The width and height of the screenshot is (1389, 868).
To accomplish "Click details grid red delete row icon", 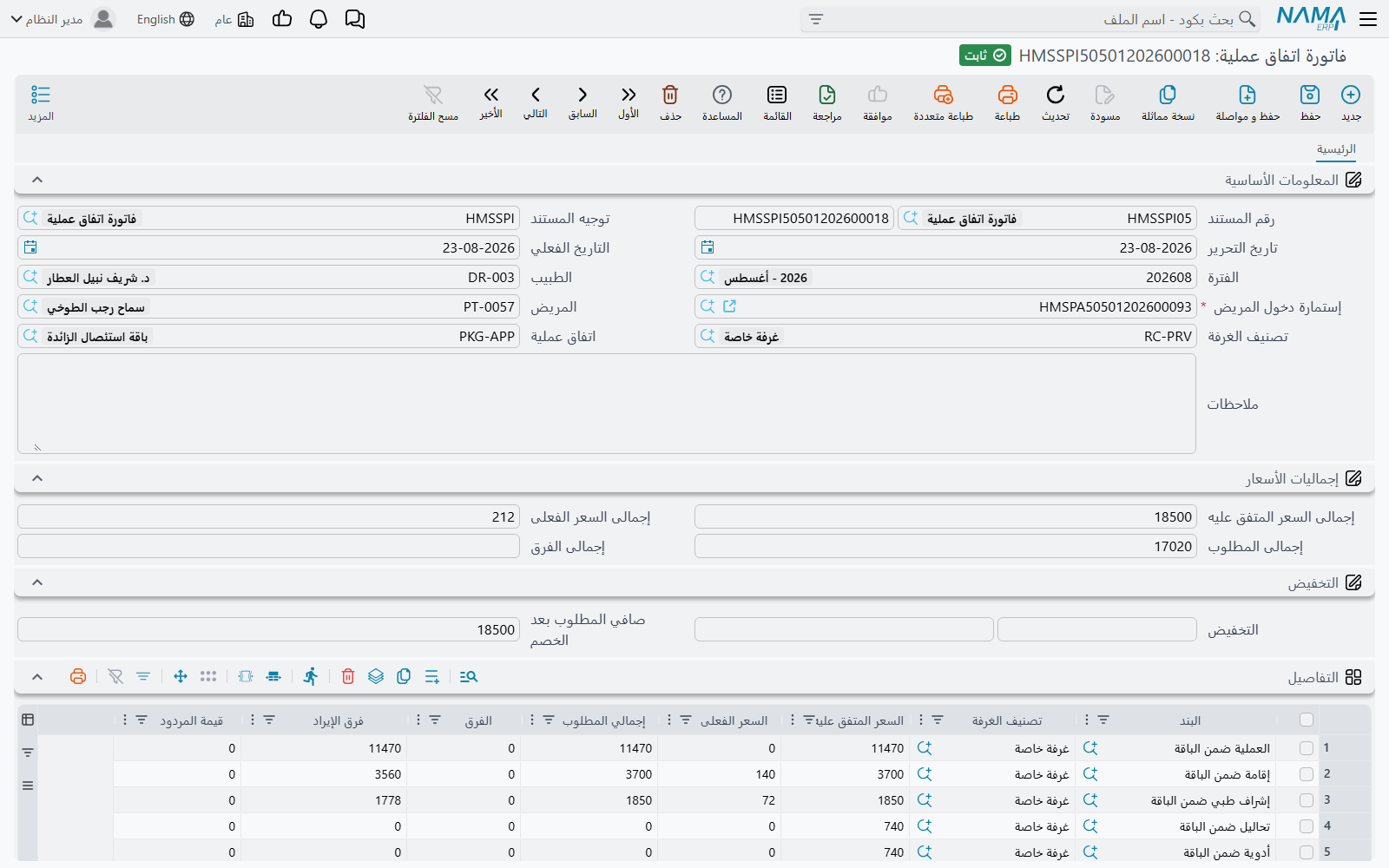I will (348, 676).
